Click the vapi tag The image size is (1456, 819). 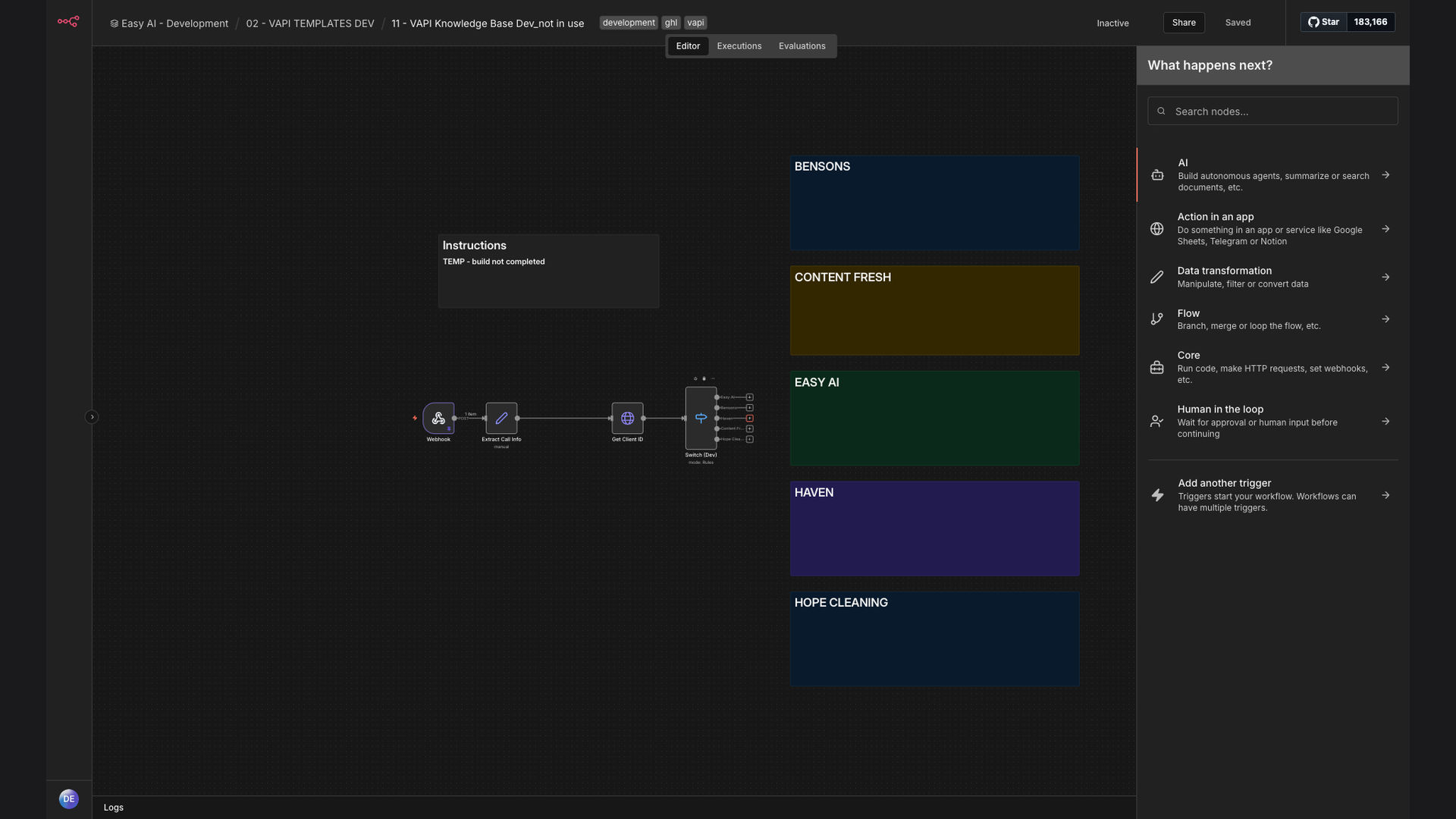(x=695, y=23)
